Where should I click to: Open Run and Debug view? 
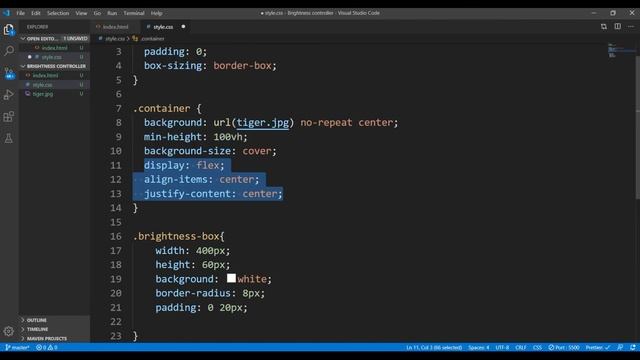point(9,95)
